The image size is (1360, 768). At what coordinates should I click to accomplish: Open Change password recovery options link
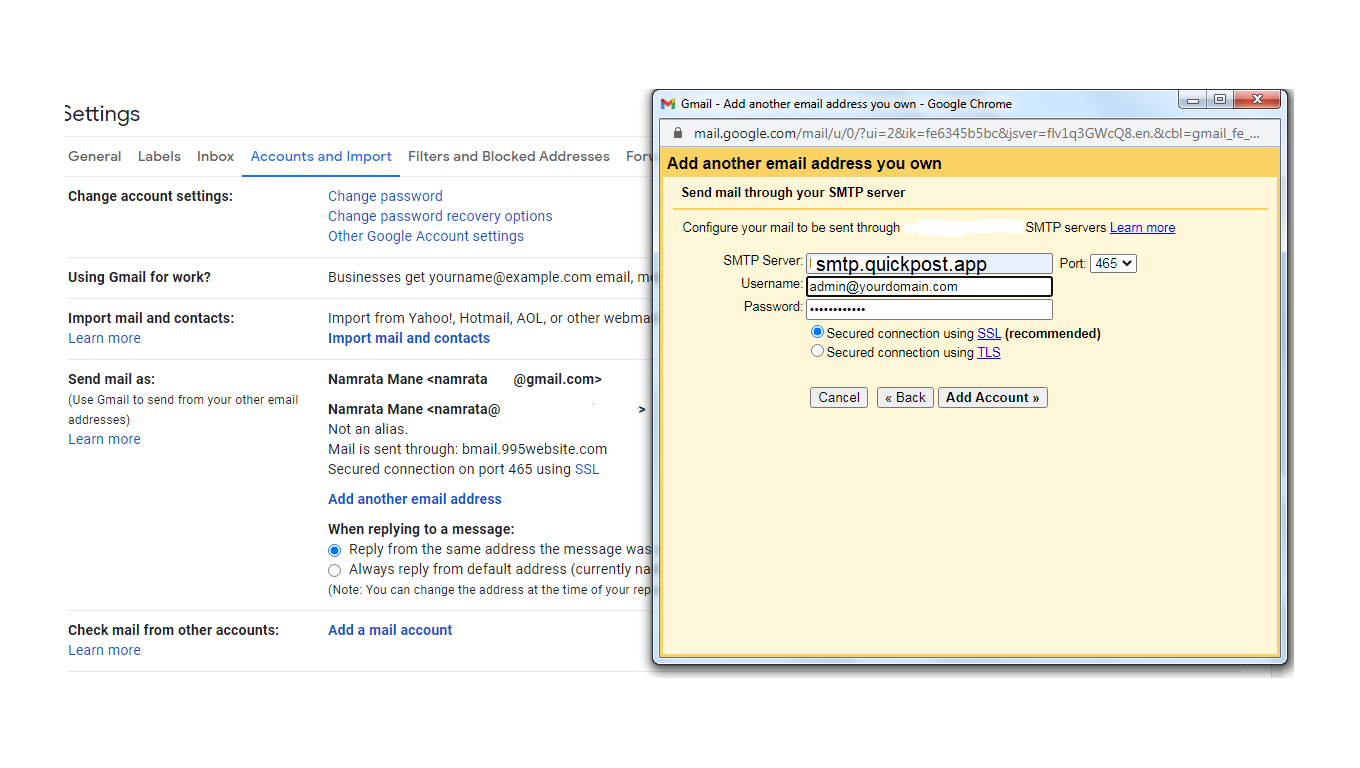point(440,216)
